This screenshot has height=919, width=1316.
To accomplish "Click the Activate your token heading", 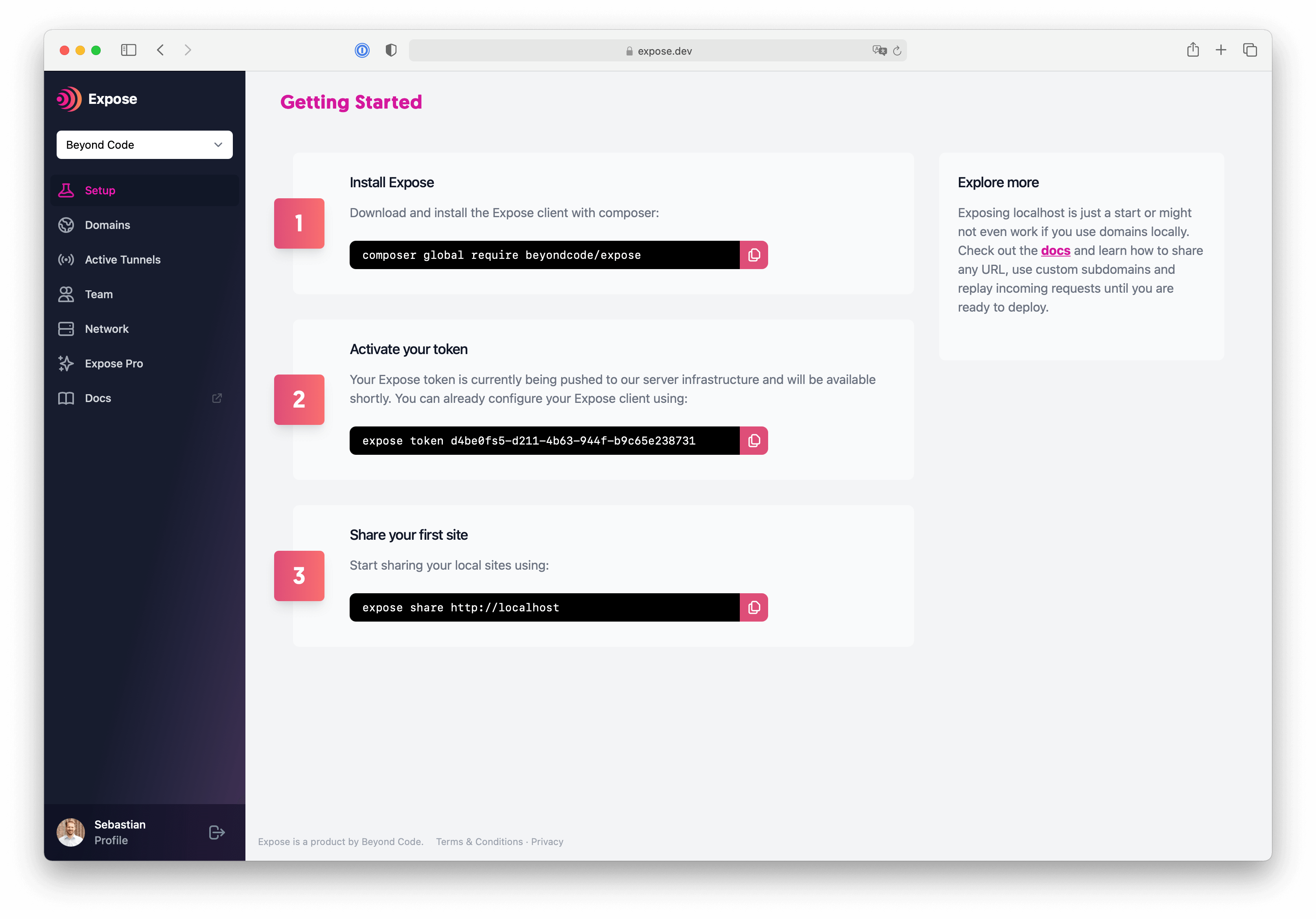I will (408, 349).
